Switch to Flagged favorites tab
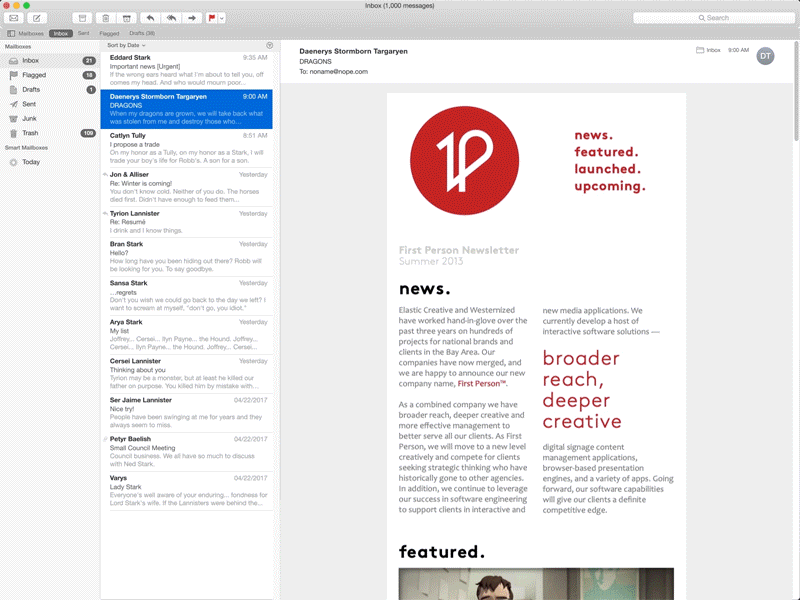 coord(109,33)
